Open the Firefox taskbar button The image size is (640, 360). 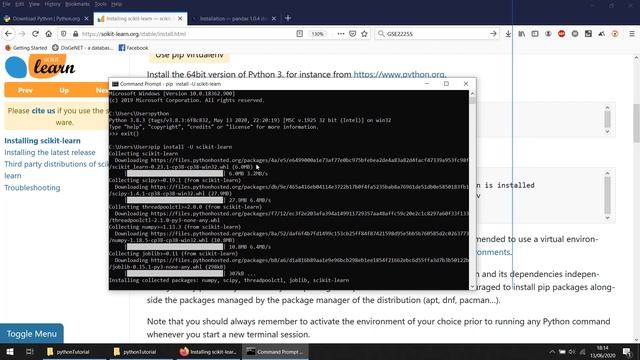(x=209, y=351)
